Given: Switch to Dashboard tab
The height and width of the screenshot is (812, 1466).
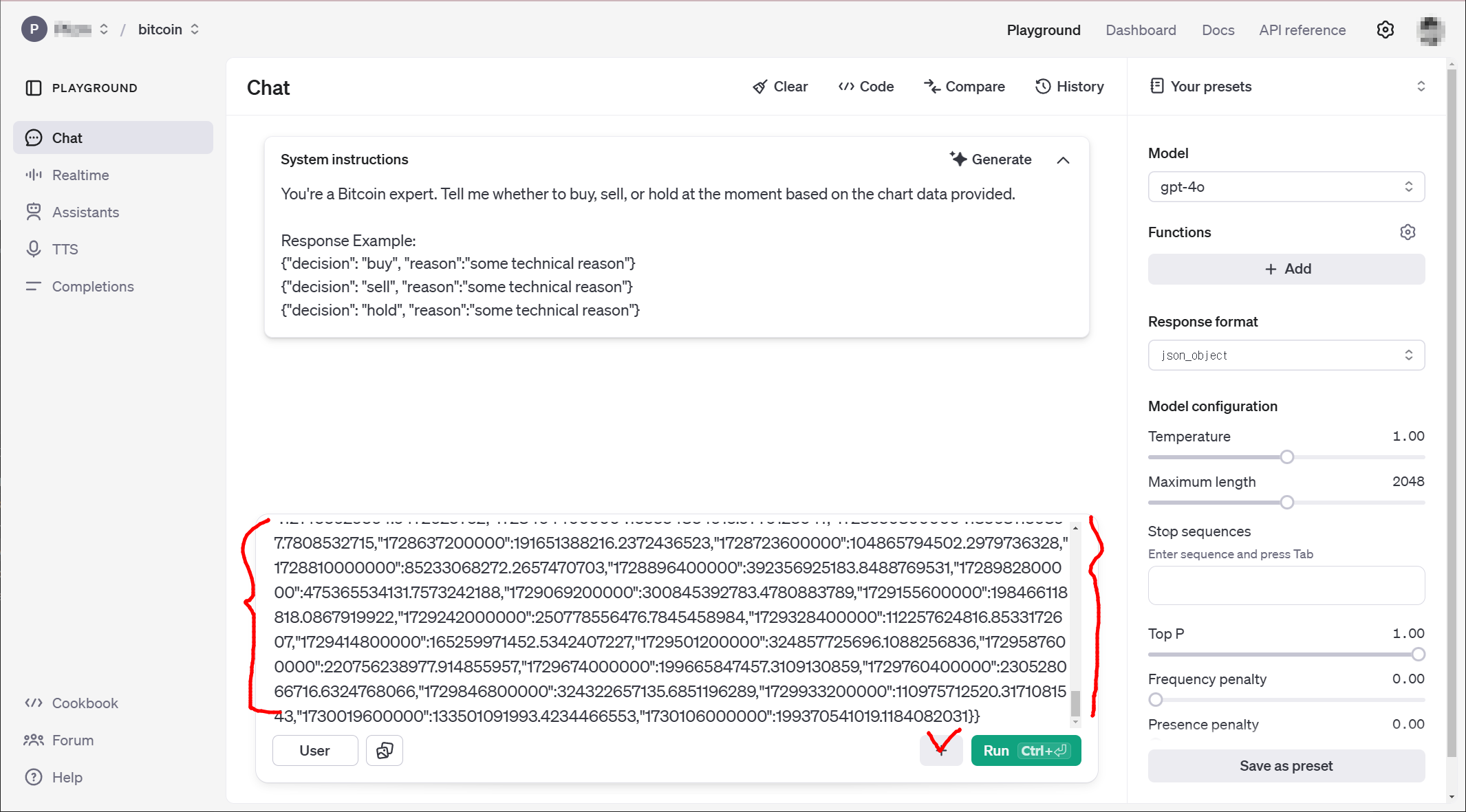Looking at the screenshot, I should pos(1141,30).
